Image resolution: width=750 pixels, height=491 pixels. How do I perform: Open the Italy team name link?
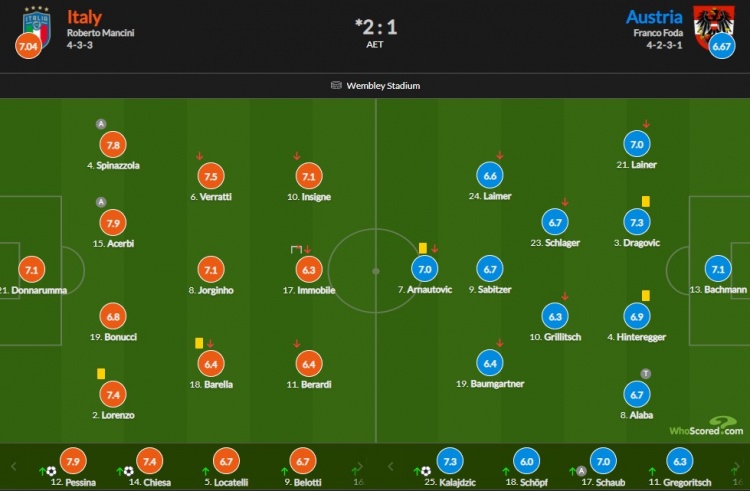coord(84,17)
